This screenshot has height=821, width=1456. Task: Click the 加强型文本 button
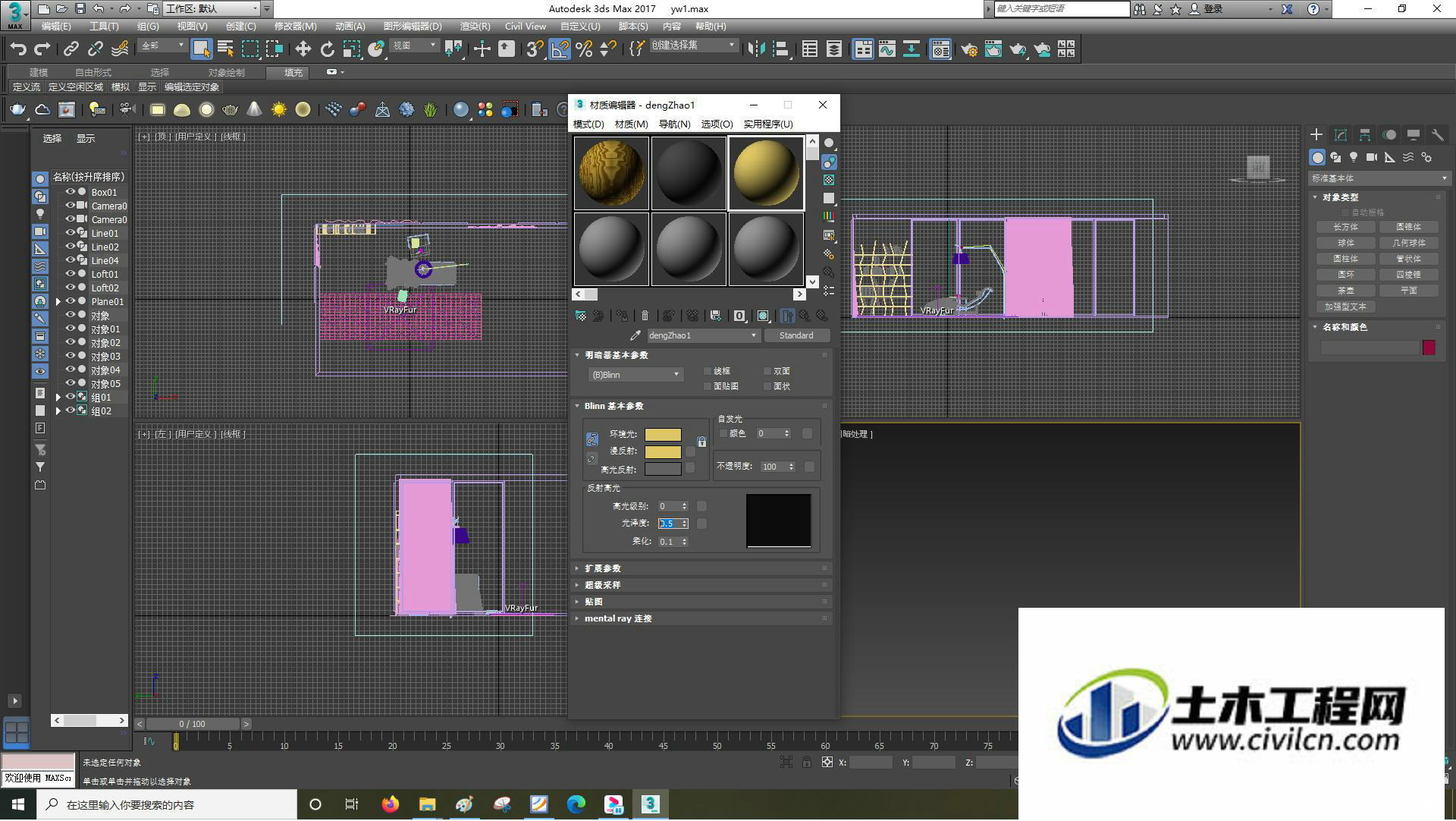[x=1345, y=307]
